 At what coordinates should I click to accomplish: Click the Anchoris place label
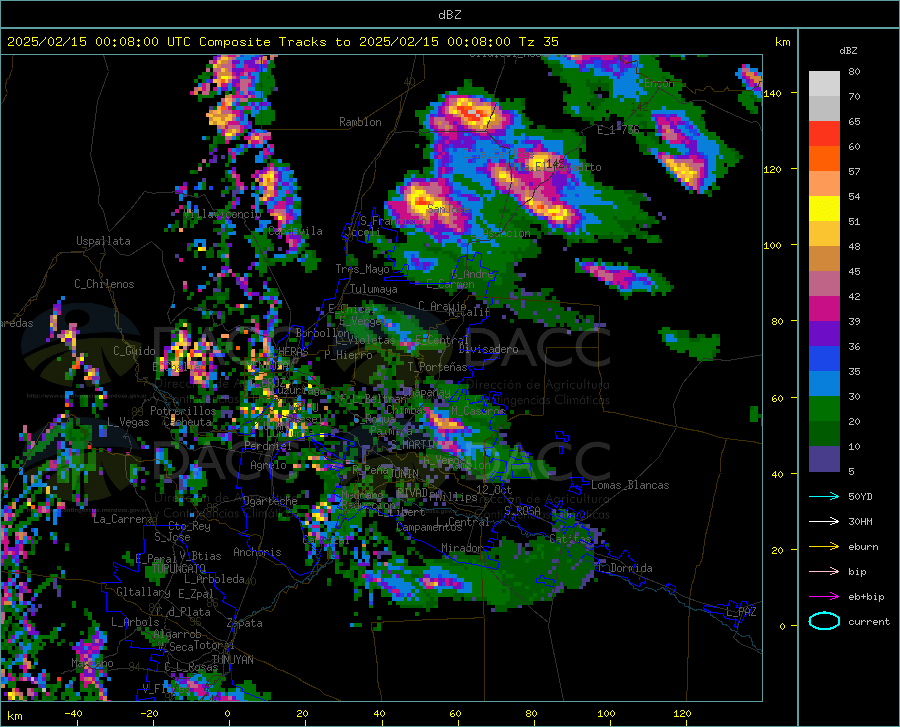(x=257, y=552)
